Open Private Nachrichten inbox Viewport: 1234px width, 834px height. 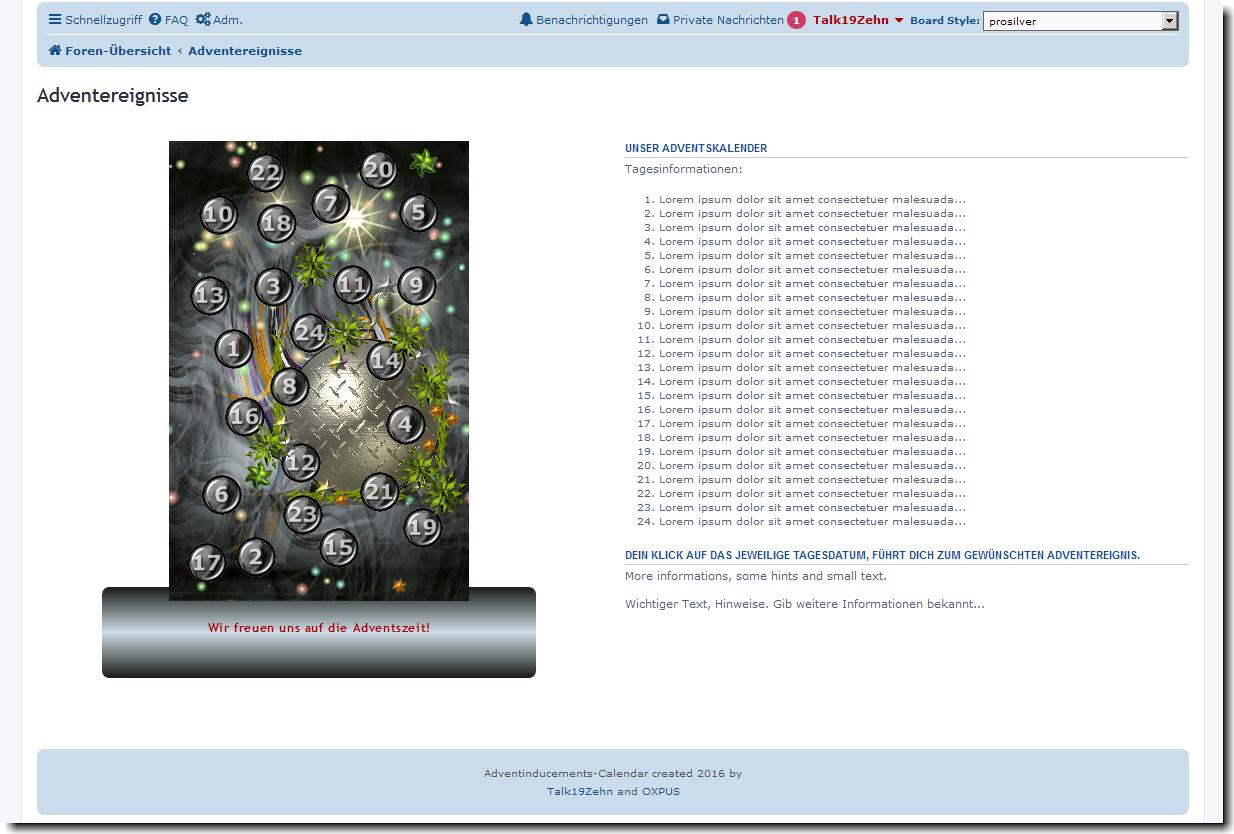coord(720,20)
